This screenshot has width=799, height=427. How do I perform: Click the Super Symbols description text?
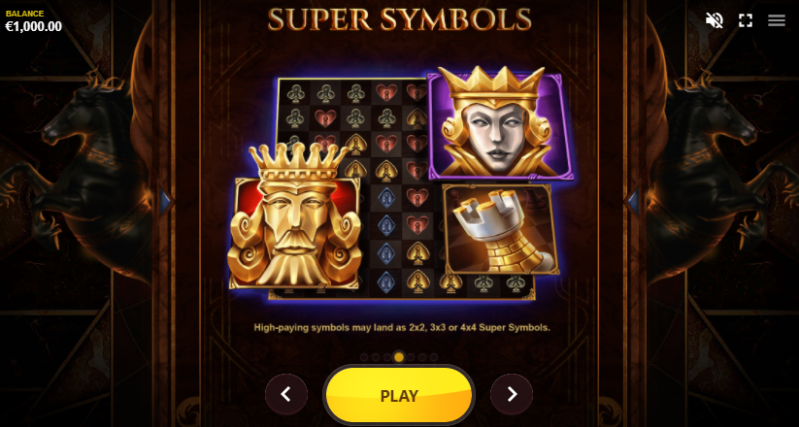click(402, 328)
